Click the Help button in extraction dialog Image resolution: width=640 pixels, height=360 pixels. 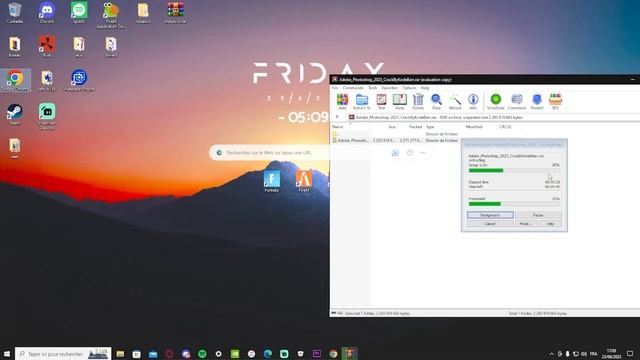pyautogui.click(x=550, y=224)
